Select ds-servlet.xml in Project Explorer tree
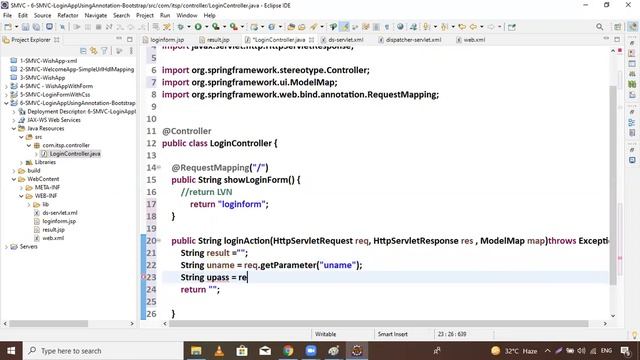 (x=60, y=213)
